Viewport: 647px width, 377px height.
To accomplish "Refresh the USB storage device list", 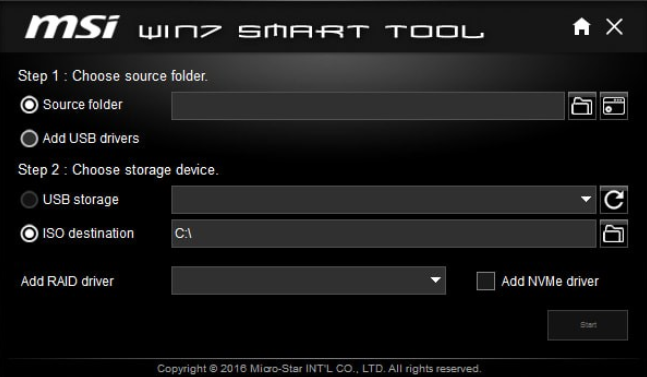I will coord(614,200).
